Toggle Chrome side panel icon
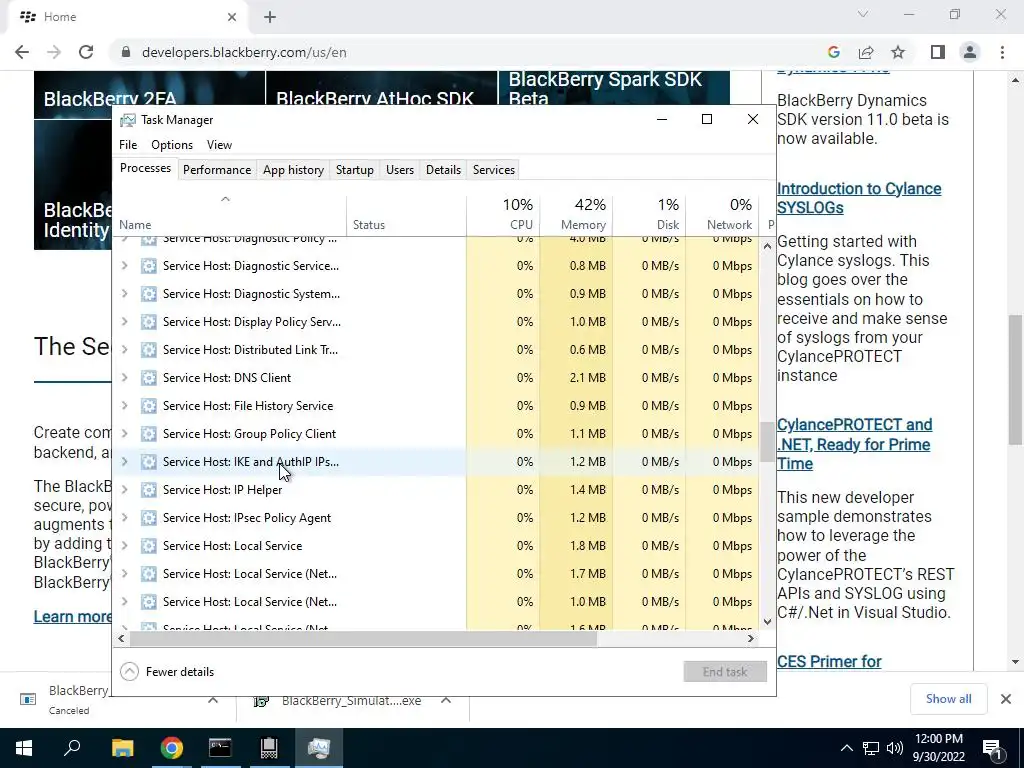The height and width of the screenshot is (768, 1024). pos(938,52)
